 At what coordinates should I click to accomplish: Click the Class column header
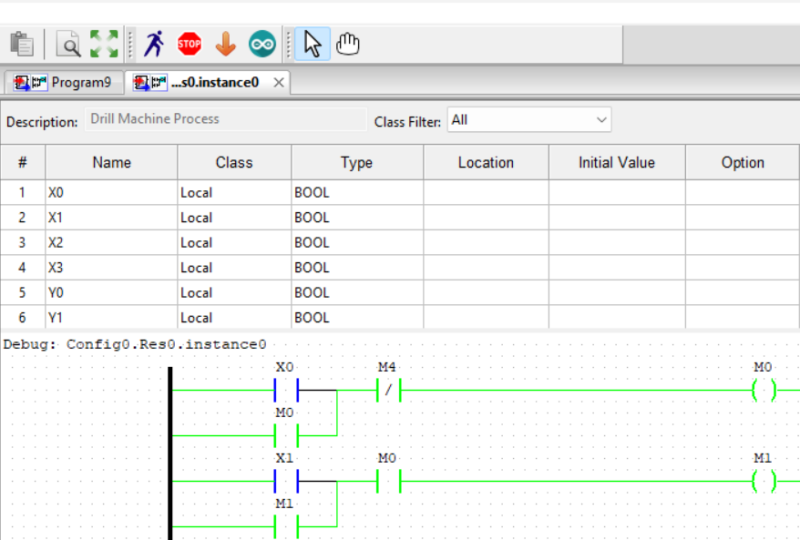pos(234,162)
